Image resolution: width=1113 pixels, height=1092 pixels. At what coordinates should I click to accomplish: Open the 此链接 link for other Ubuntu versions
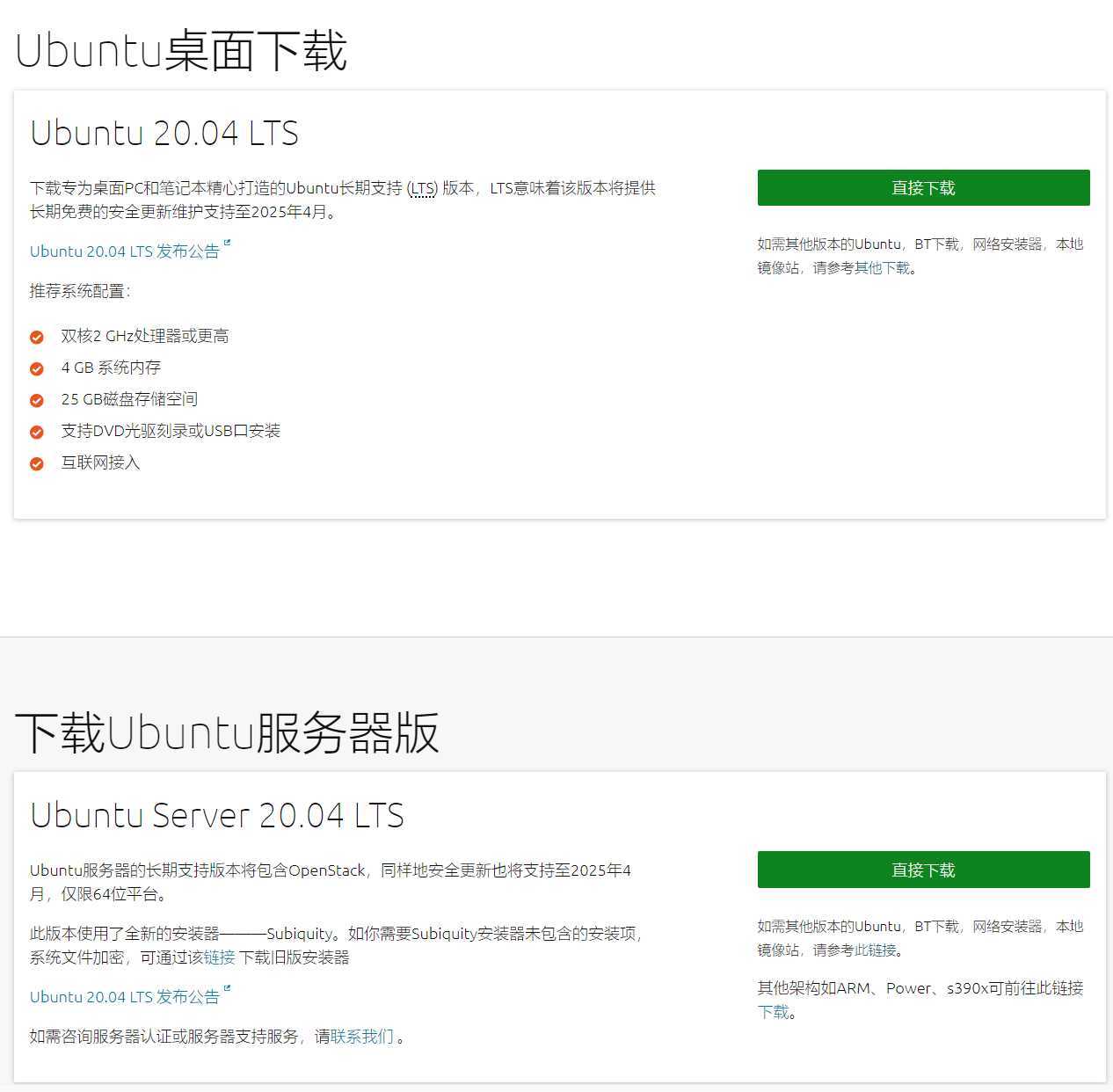(875, 950)
